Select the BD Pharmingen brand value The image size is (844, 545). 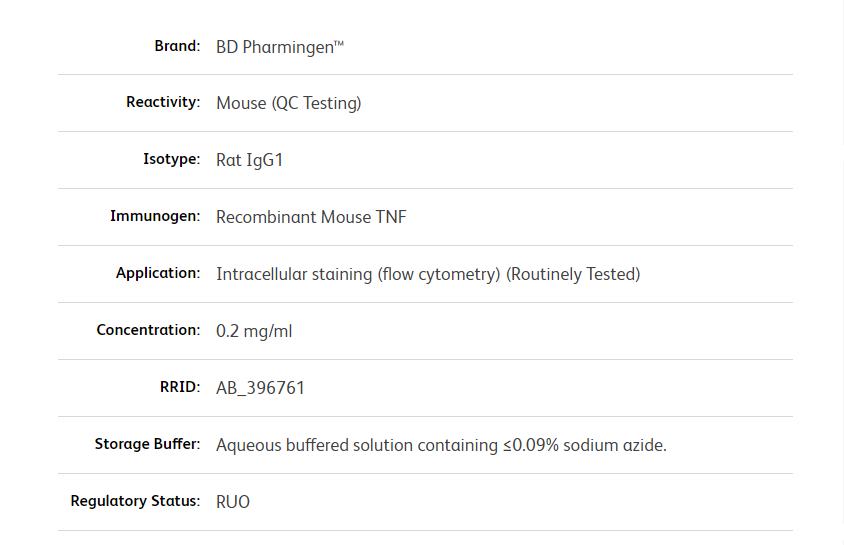pyautogui.click(x=280, y=47)
